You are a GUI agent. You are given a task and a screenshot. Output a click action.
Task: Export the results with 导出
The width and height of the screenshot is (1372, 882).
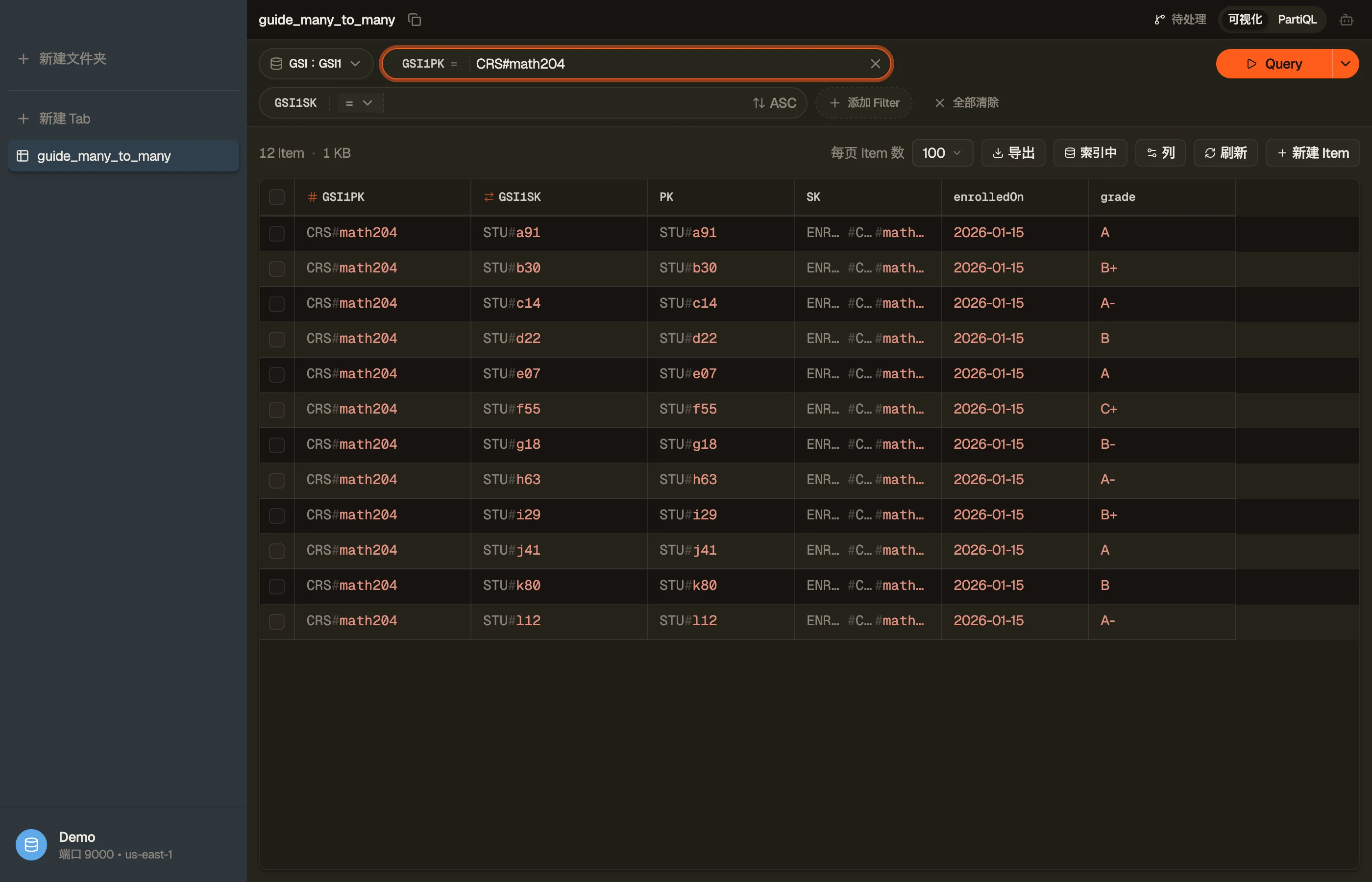coord(1013,153)
